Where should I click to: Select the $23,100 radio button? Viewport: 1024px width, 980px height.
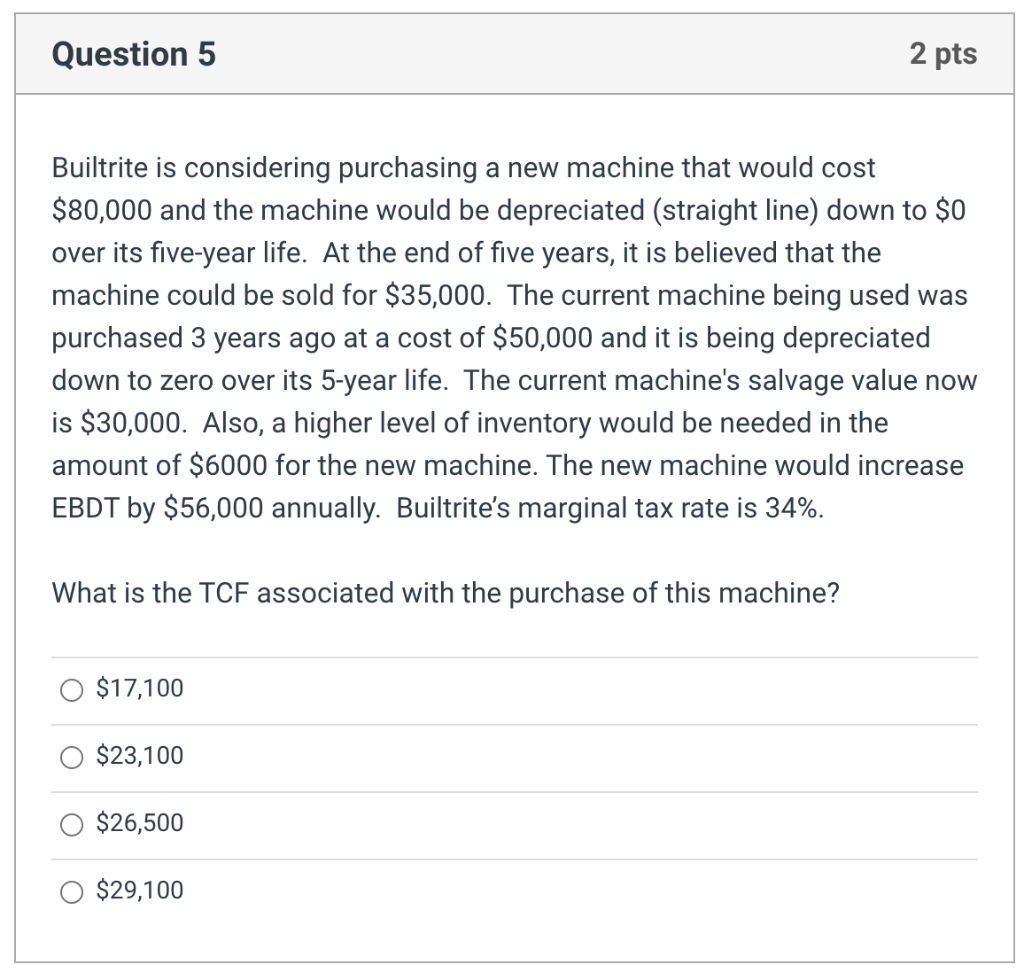point(71,756)
